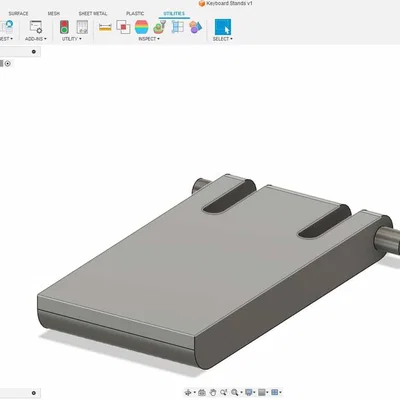The height and width of the screenshot is (400, 400).
Task: Activate the radio button beside browser root
Action: coord(8,63)
